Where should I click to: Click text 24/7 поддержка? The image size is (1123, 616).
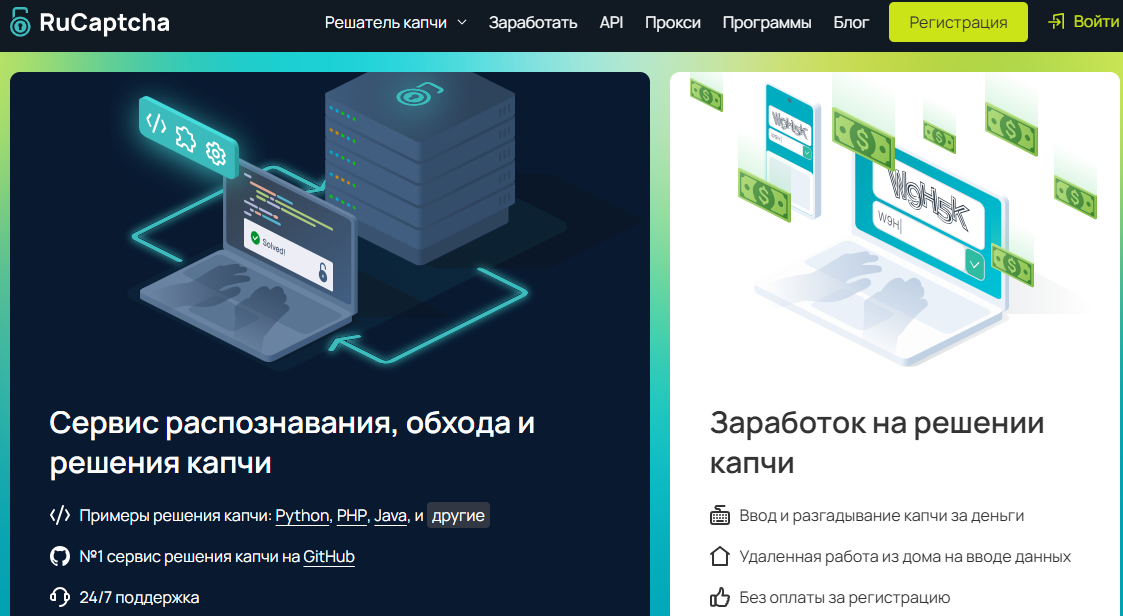(x=139, y=597)
